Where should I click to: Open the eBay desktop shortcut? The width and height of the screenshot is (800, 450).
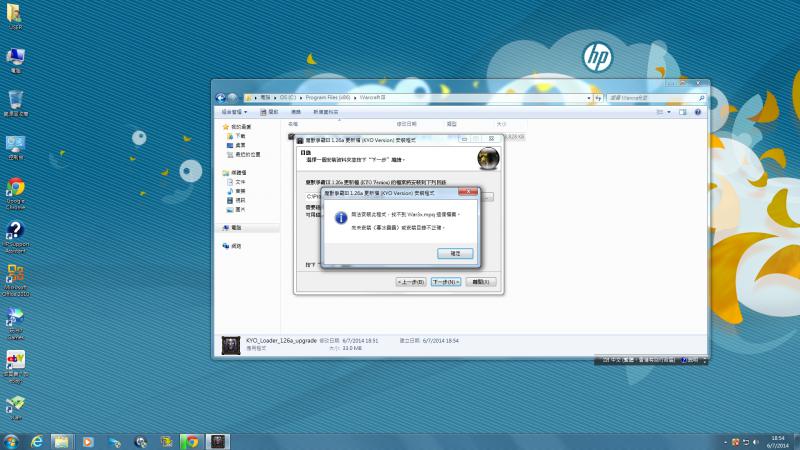16,362
